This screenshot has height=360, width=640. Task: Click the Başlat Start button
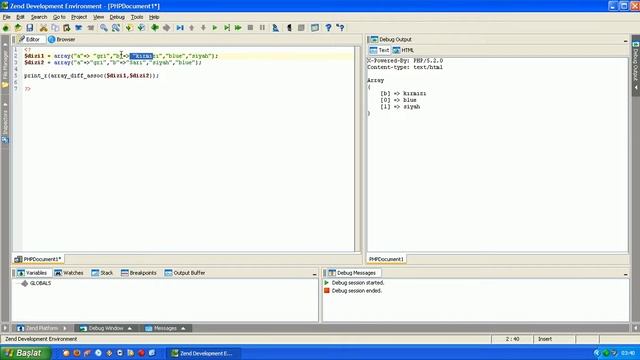coord(25,353)
